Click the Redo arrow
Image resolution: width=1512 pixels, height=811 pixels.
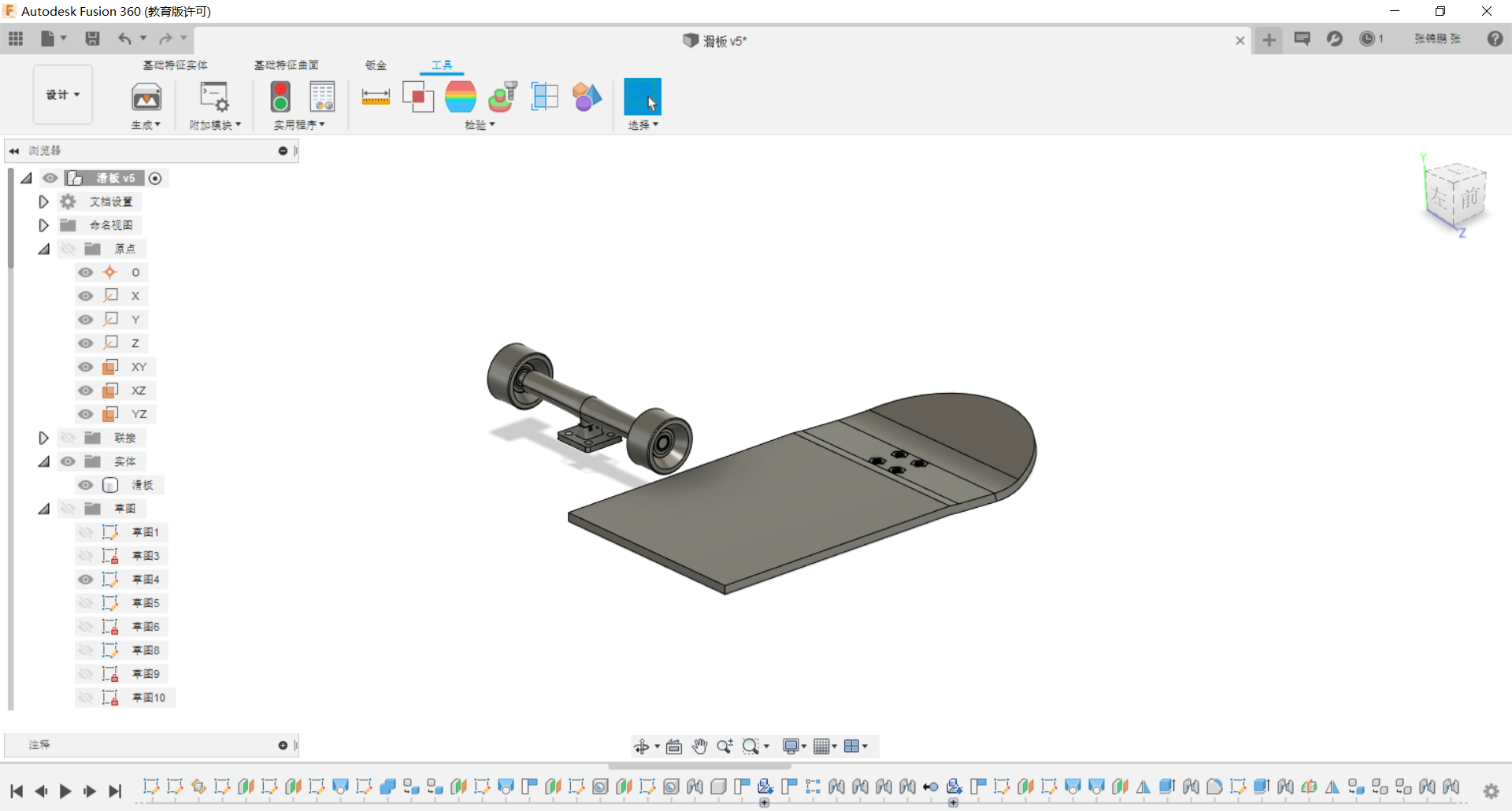click(x=165, y=39)
